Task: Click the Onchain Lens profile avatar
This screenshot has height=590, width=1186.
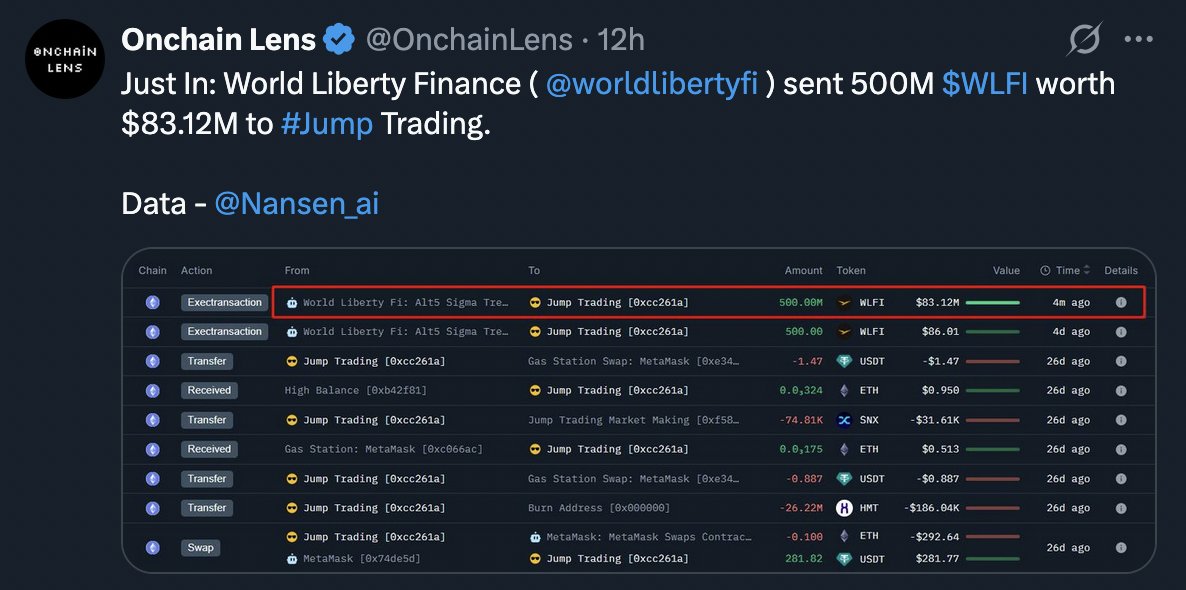Action: click(x=65, y=59)
